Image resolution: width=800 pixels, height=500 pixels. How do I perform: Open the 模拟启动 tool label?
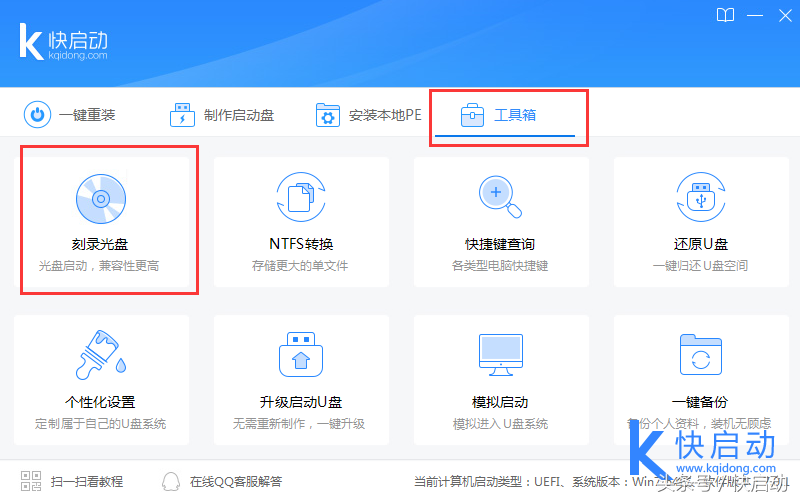point(500,403)
